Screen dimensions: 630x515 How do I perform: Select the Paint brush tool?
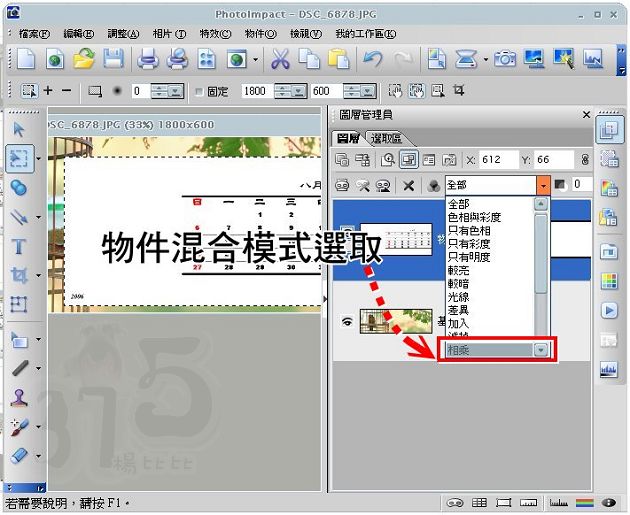coord(18,427)
